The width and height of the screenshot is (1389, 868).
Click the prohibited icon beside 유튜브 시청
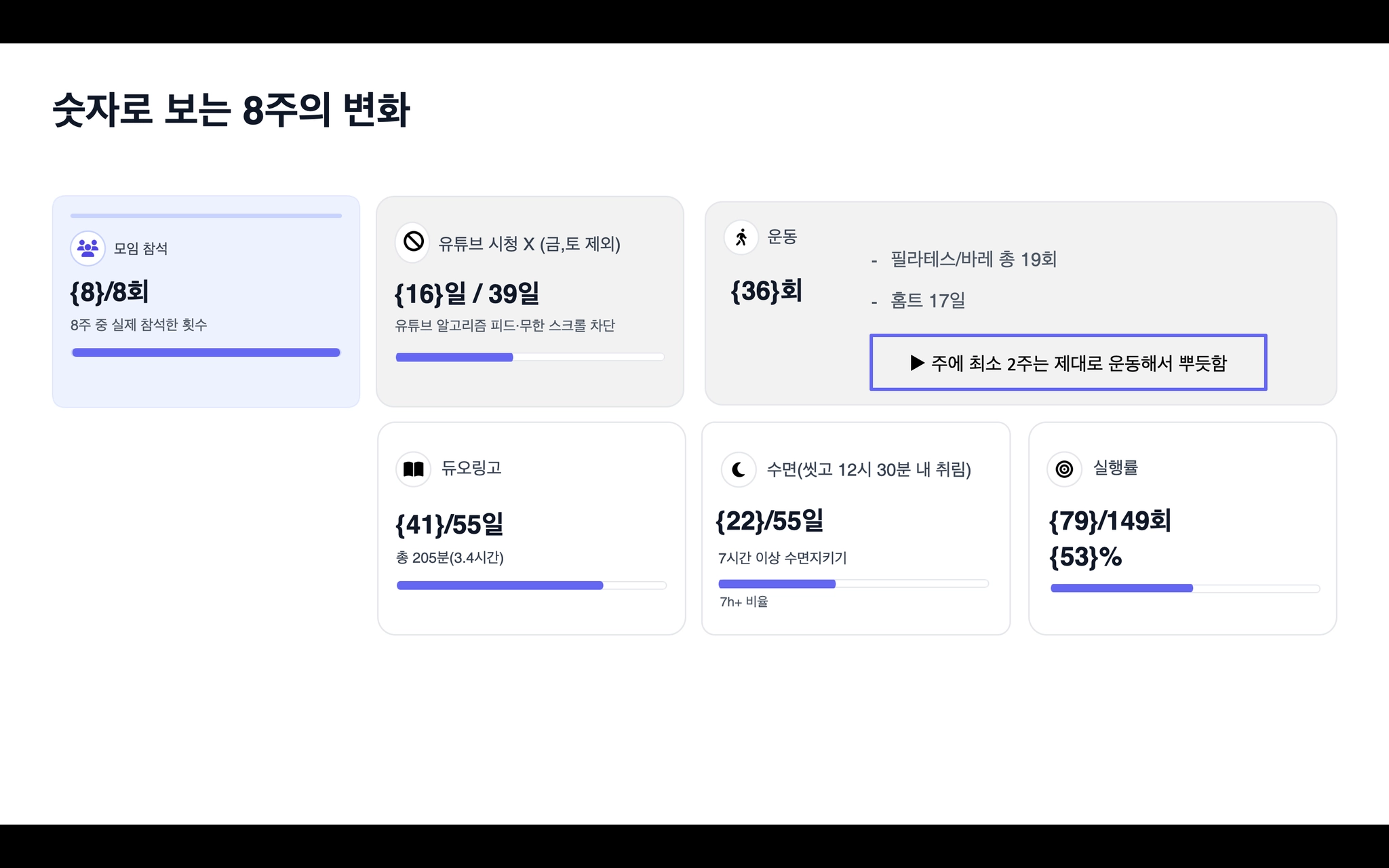click(x=413, y=241)
